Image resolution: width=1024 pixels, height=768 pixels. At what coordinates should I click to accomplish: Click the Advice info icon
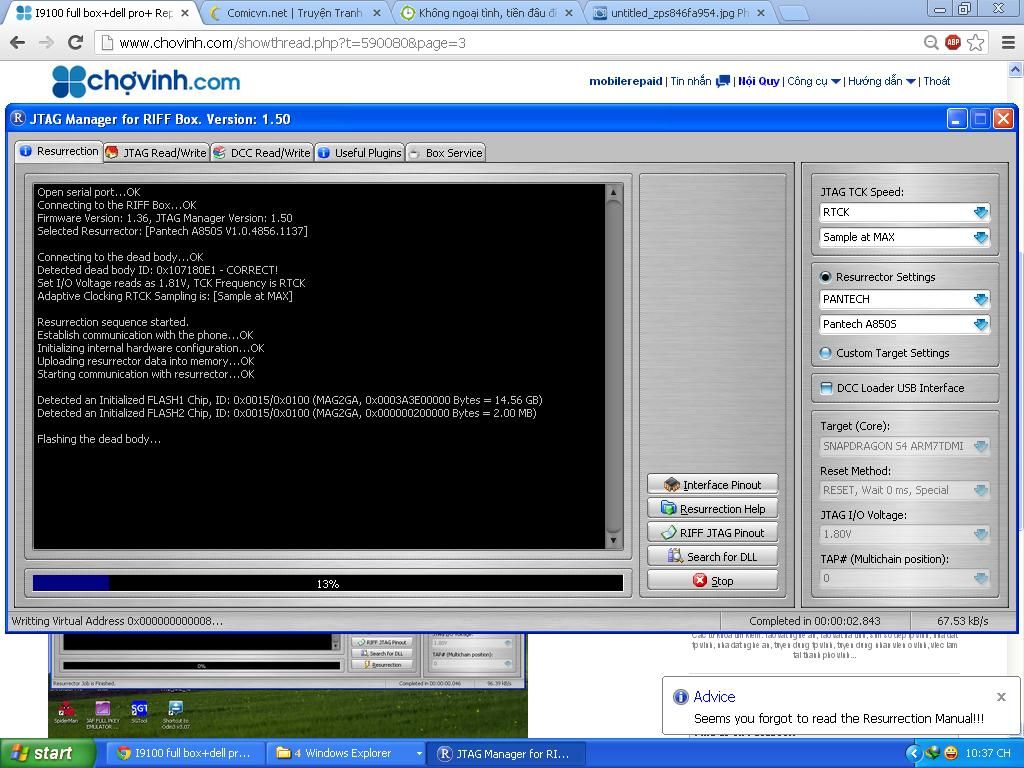(x=680, y=697)
